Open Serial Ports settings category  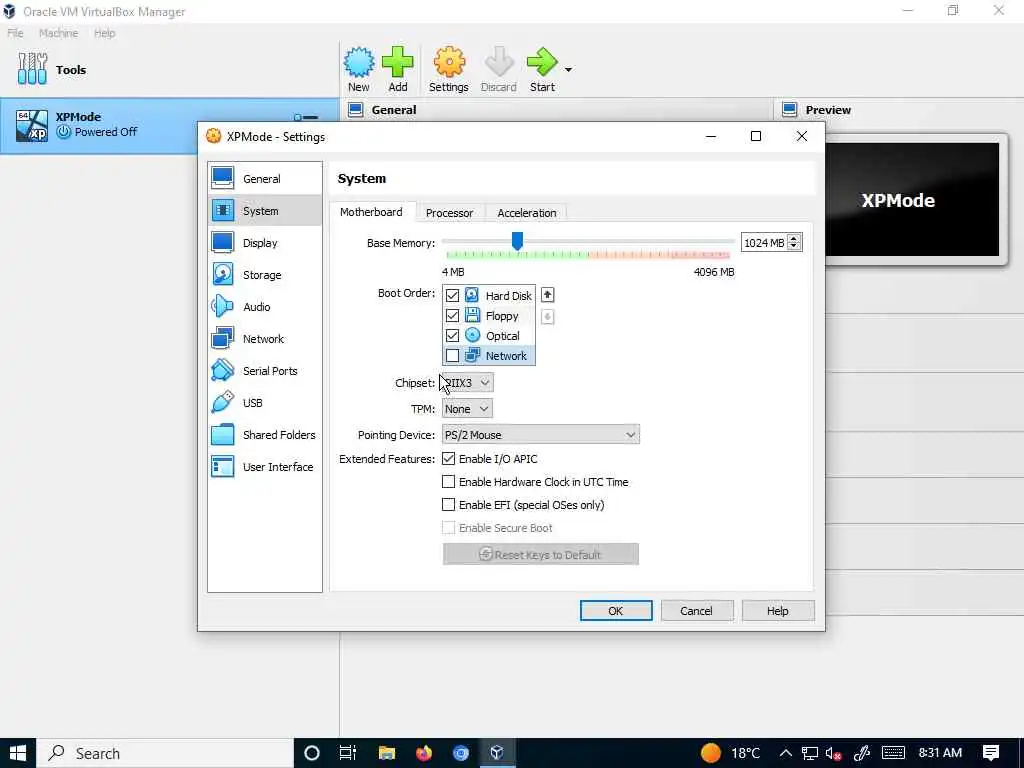(x=264, y=370)
